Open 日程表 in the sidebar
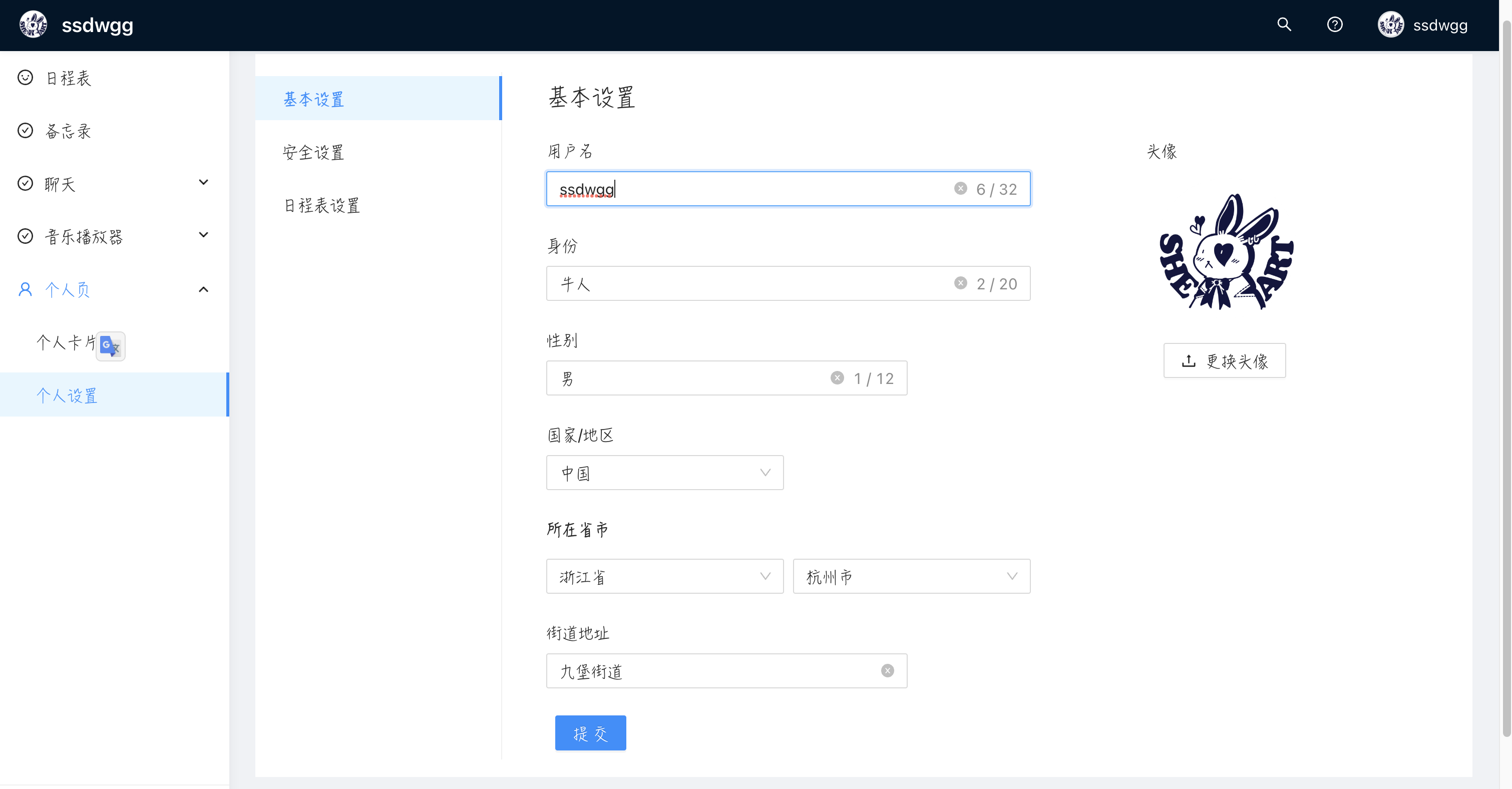1512x789 pixels. pyautogui.click(x=69, y=78)
